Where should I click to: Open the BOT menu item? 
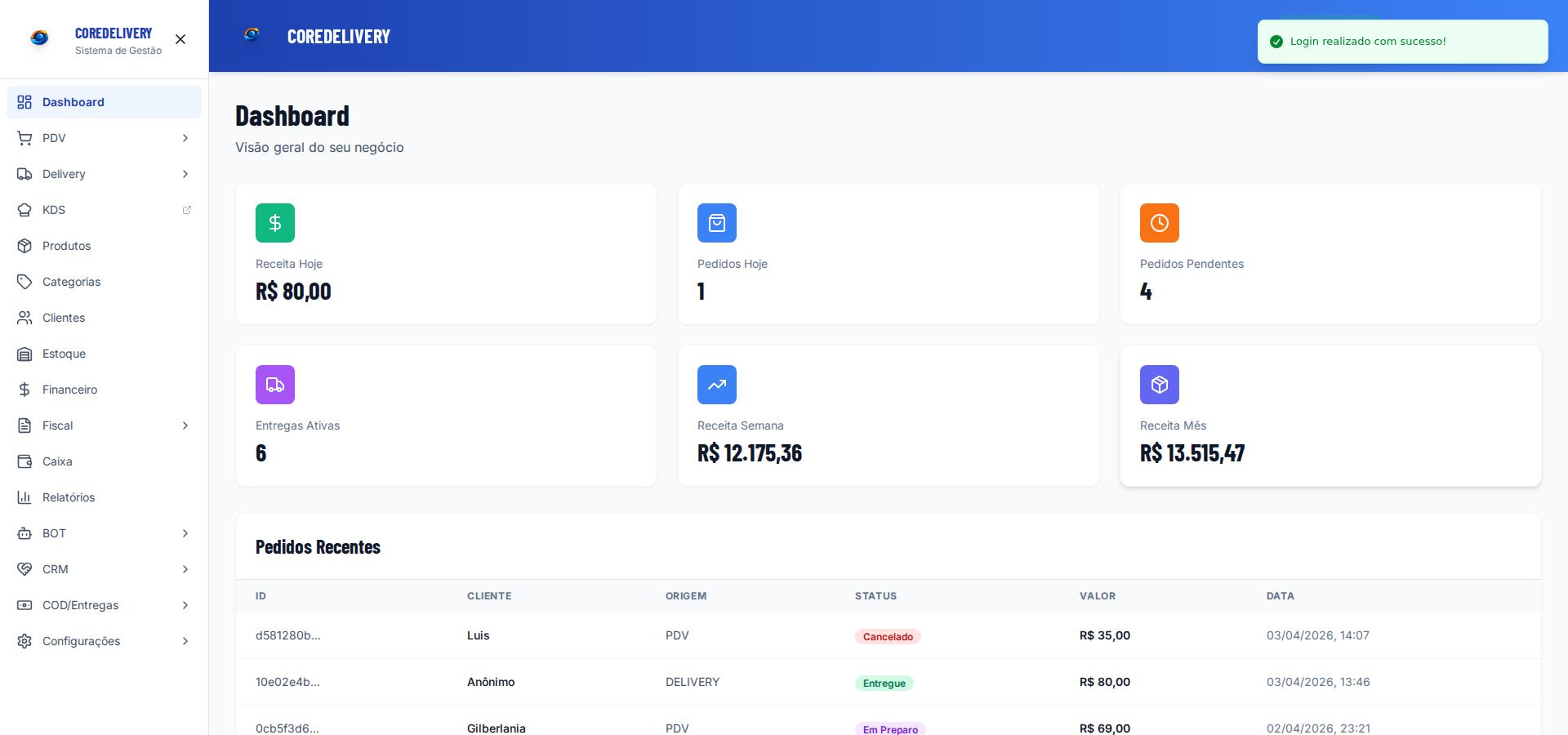[103, 533]
